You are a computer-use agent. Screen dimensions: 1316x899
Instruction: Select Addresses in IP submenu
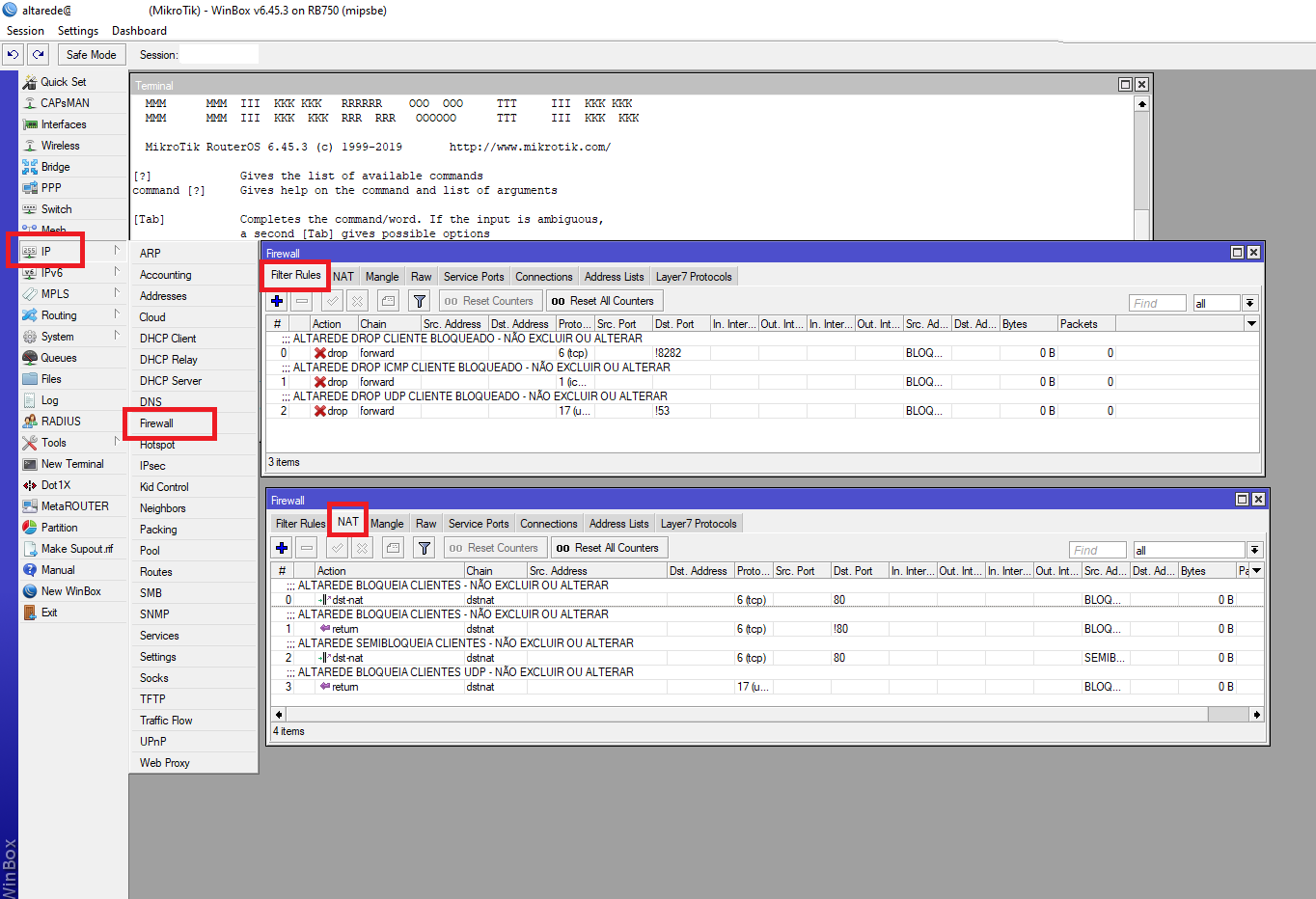[x=163, y=296]
